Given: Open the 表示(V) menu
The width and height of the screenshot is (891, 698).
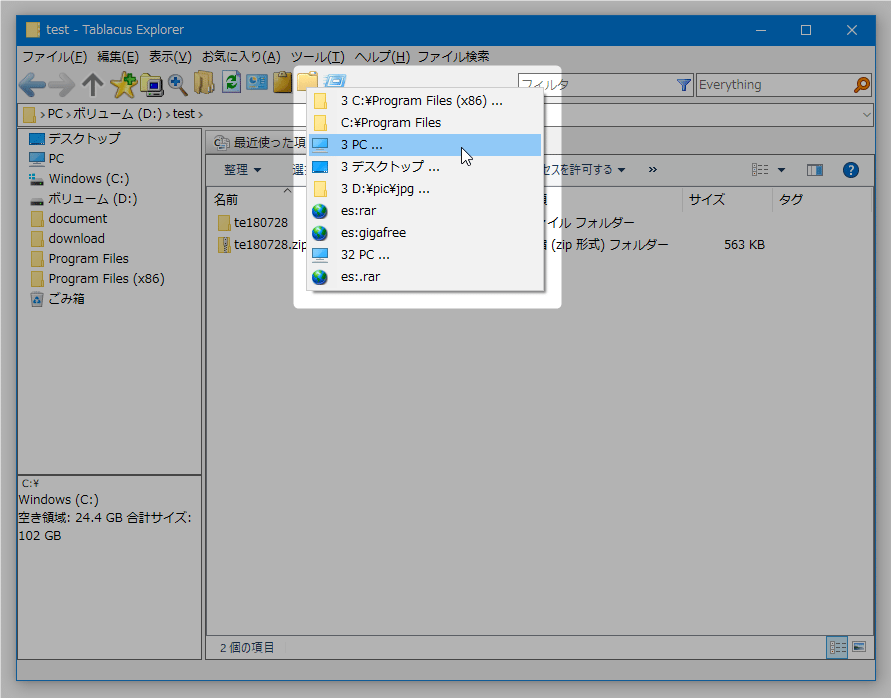Looking at the screenshot, I should [x=170, y=57].
